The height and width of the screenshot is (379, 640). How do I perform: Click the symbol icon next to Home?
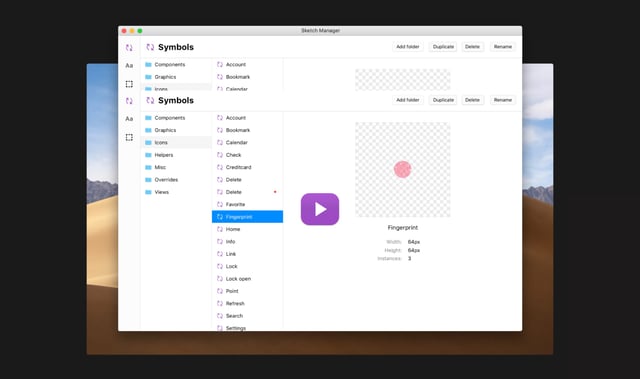(220, 229)
